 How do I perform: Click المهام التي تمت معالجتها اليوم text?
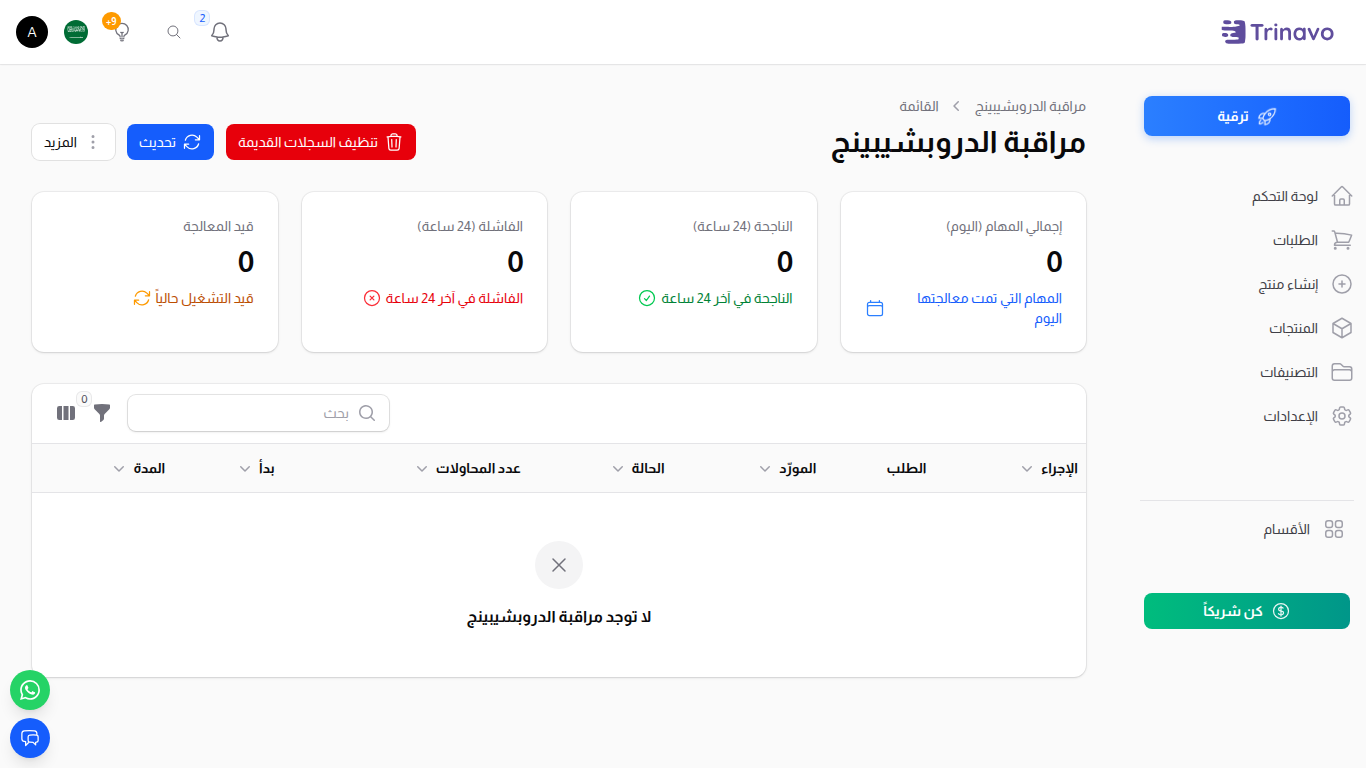tap(990, 308)
